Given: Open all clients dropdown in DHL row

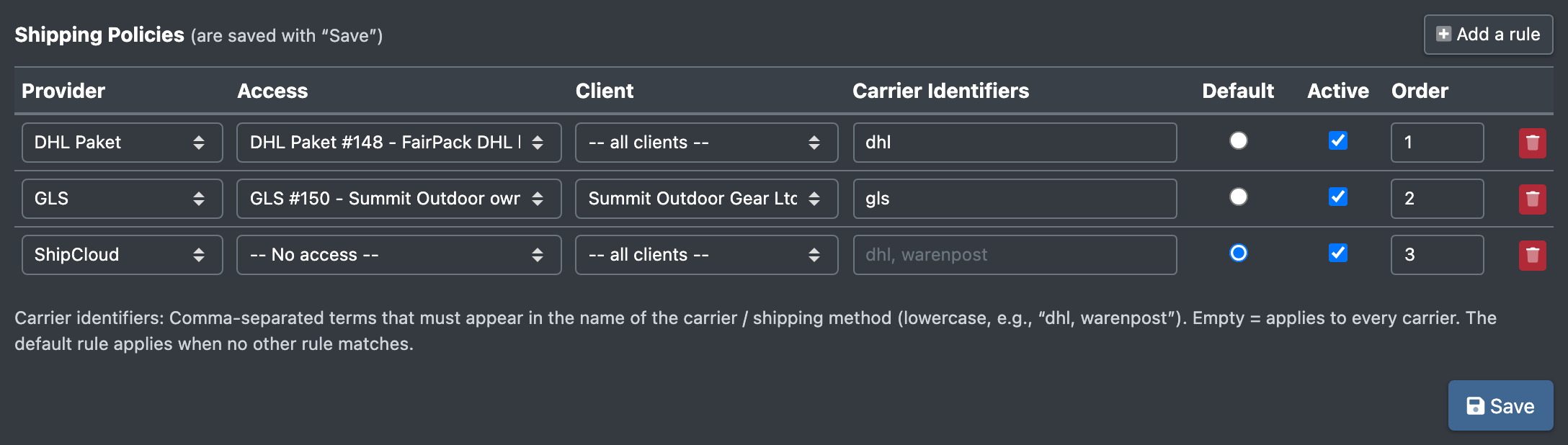Looking at the screenshot, I should pyautogui.click(x=706, y=143).
